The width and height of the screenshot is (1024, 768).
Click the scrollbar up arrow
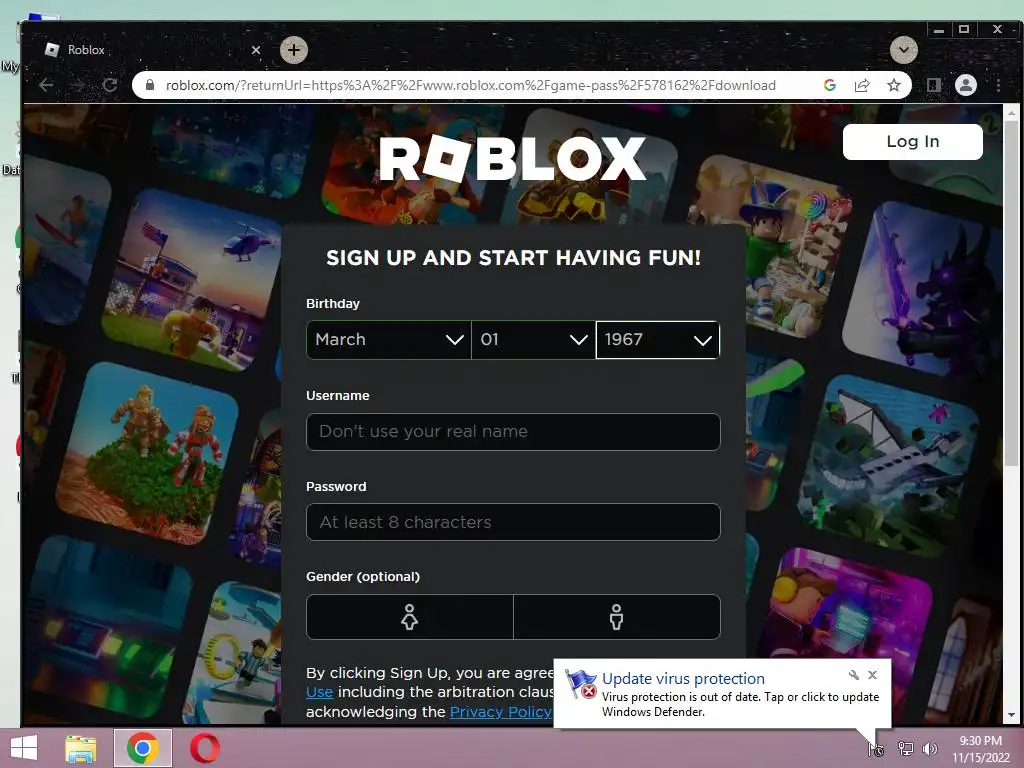click(x=1012, y=113)
